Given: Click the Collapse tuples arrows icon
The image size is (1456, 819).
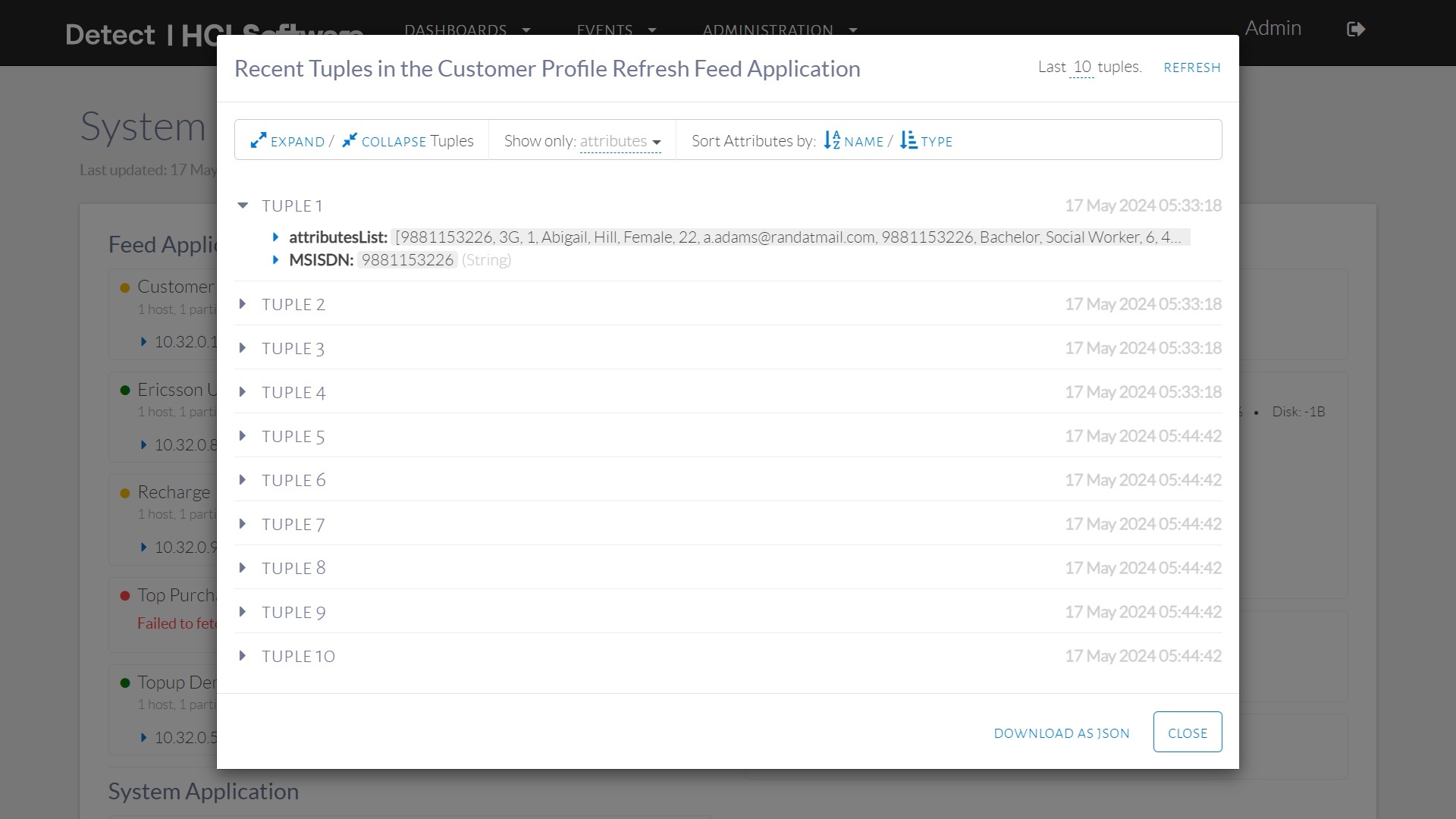Looking at the screenshot, I should point(349,140).
